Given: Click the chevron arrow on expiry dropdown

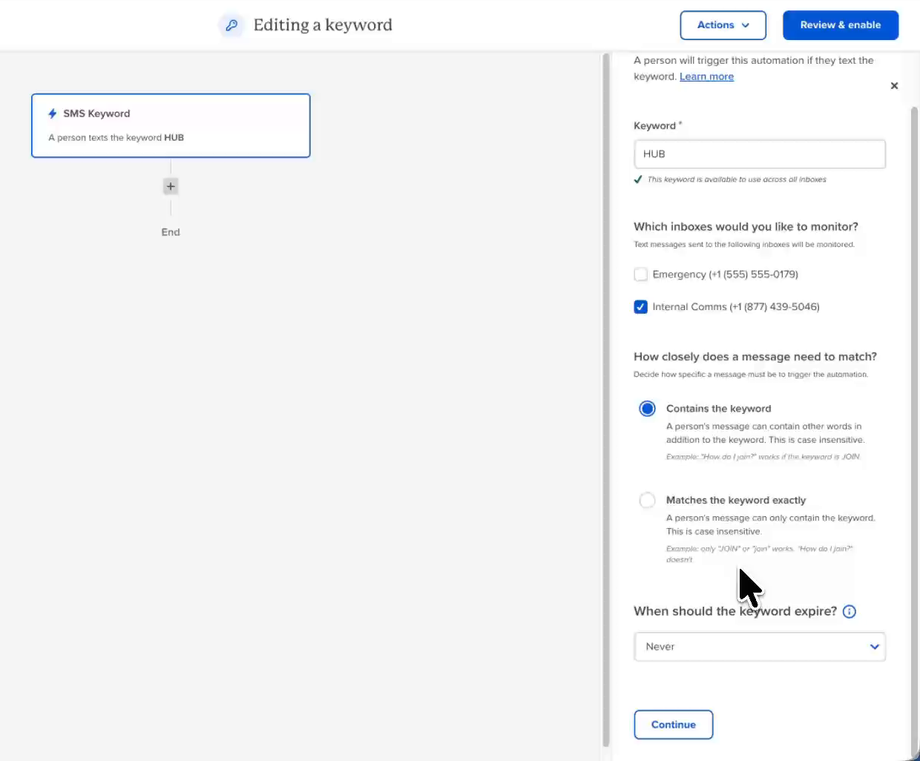Looking at the screenshot, I should 874,647.
